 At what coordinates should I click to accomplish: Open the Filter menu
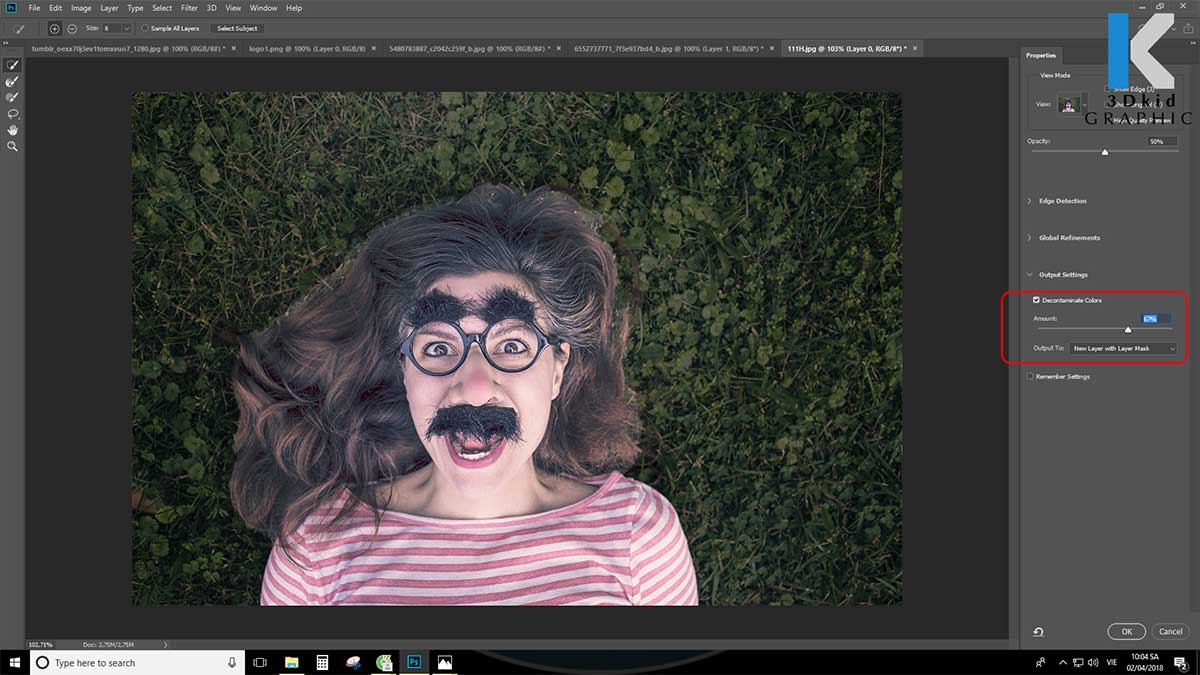tap(189, 8)
